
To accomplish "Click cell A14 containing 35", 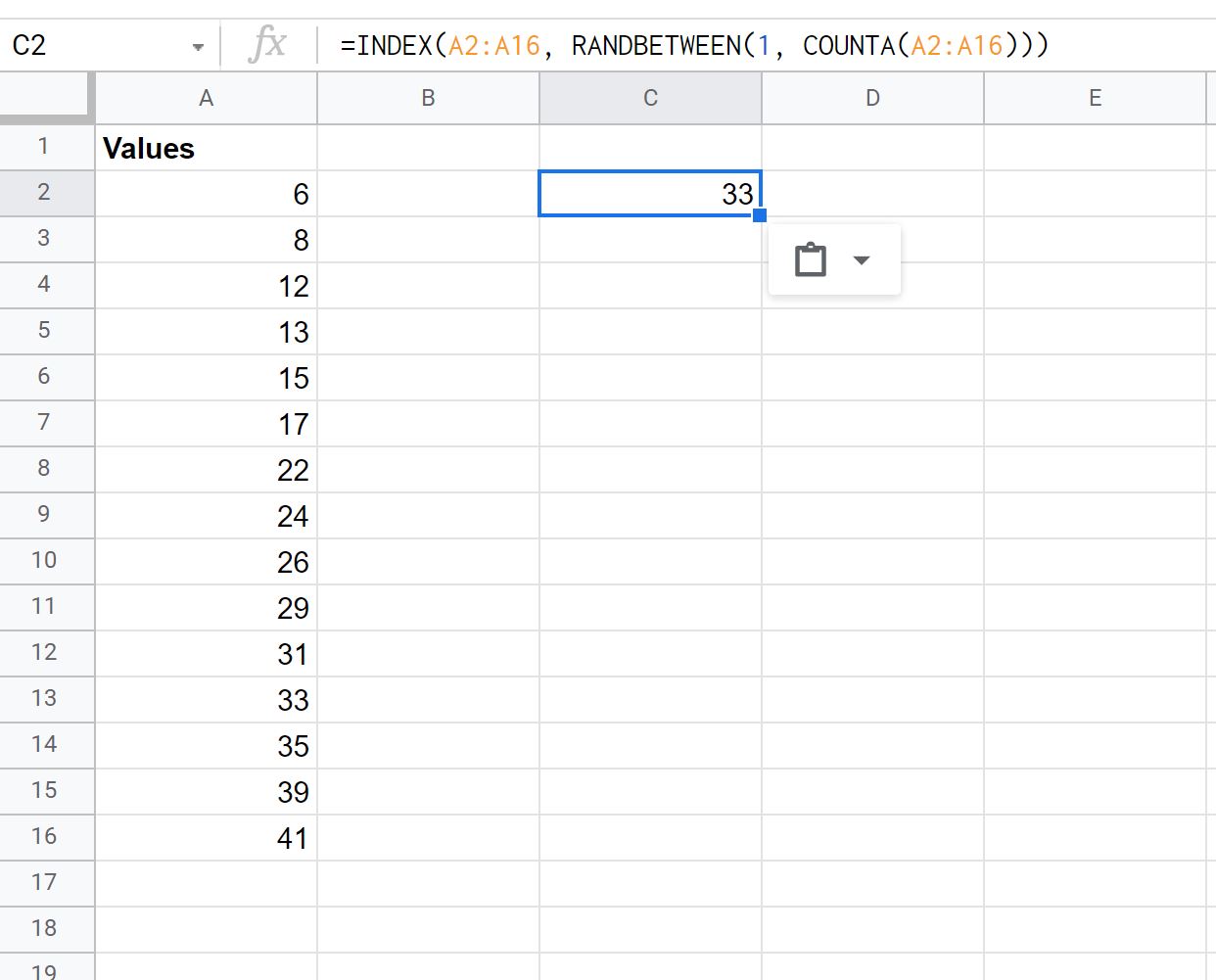I will coord(206,746).
